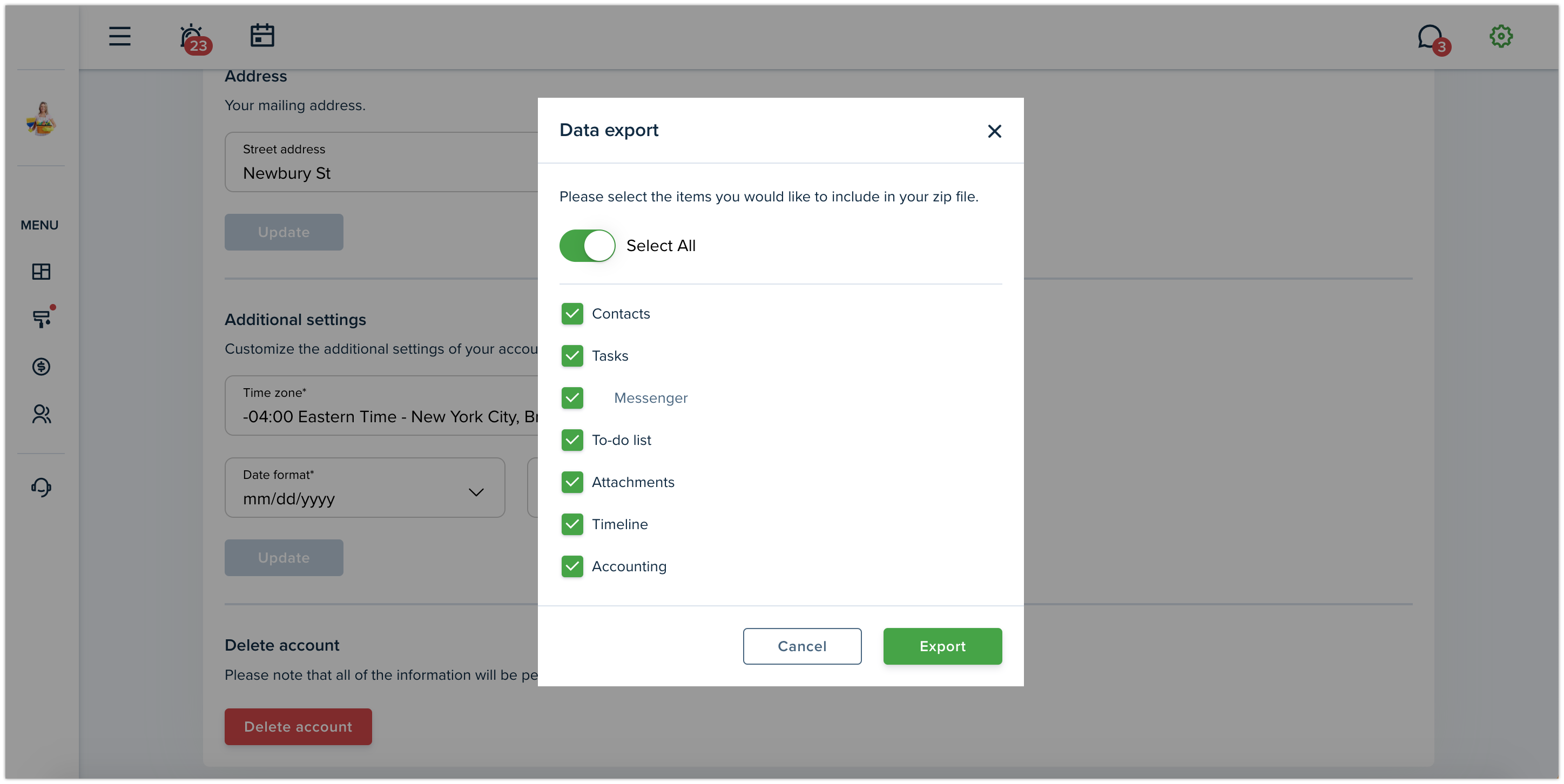This screenshot has height=784, width=1564.
Task: Uncheck the Tasks checkbox
Action: 572,356
